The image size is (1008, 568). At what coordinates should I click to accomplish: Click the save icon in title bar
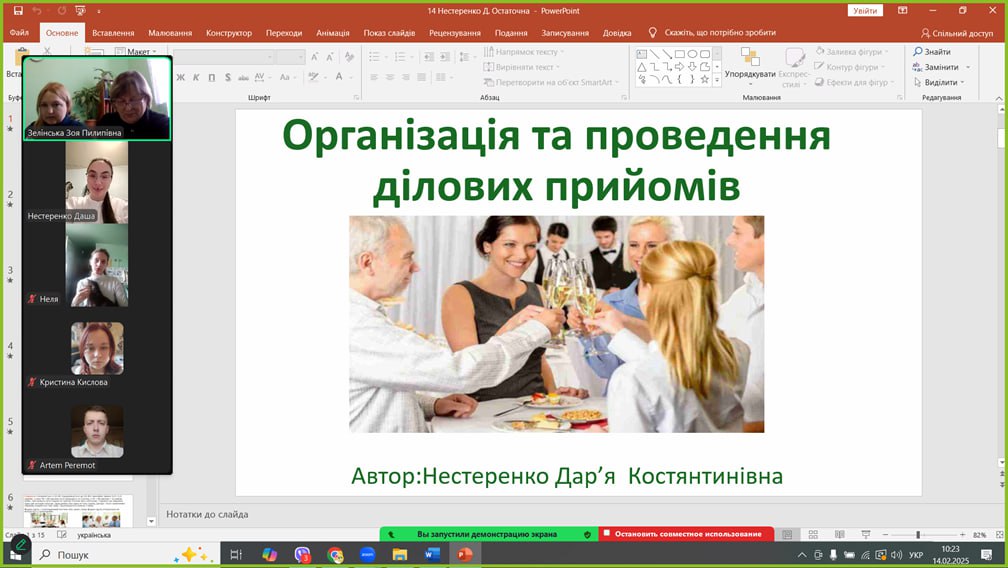pos(18,10)
